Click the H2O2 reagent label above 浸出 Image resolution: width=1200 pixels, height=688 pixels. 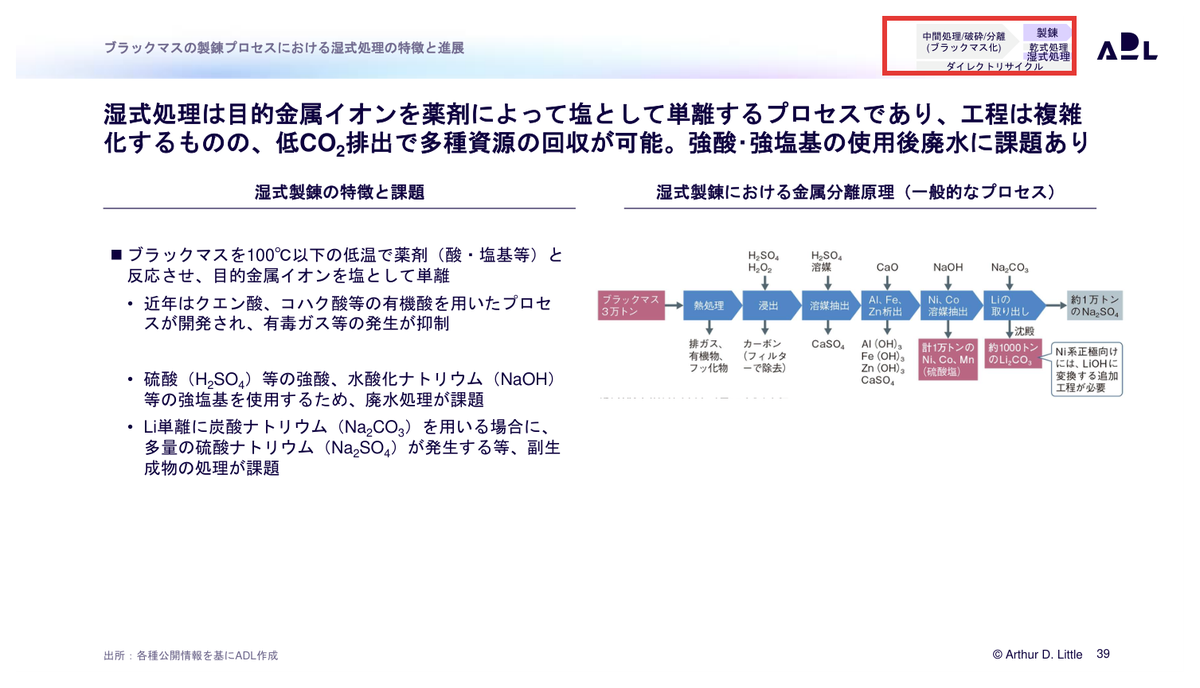tap(762, 268)
